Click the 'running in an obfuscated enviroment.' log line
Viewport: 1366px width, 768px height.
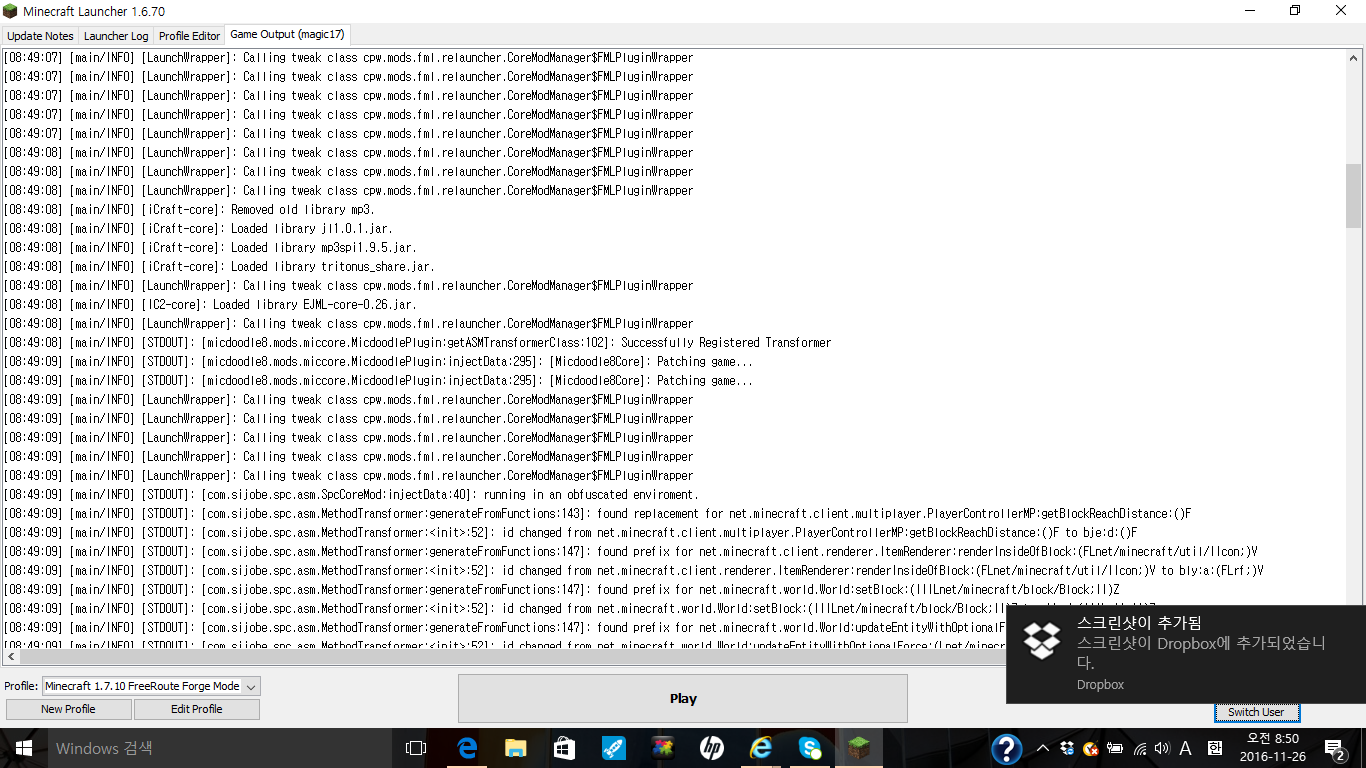pos(351,494)
